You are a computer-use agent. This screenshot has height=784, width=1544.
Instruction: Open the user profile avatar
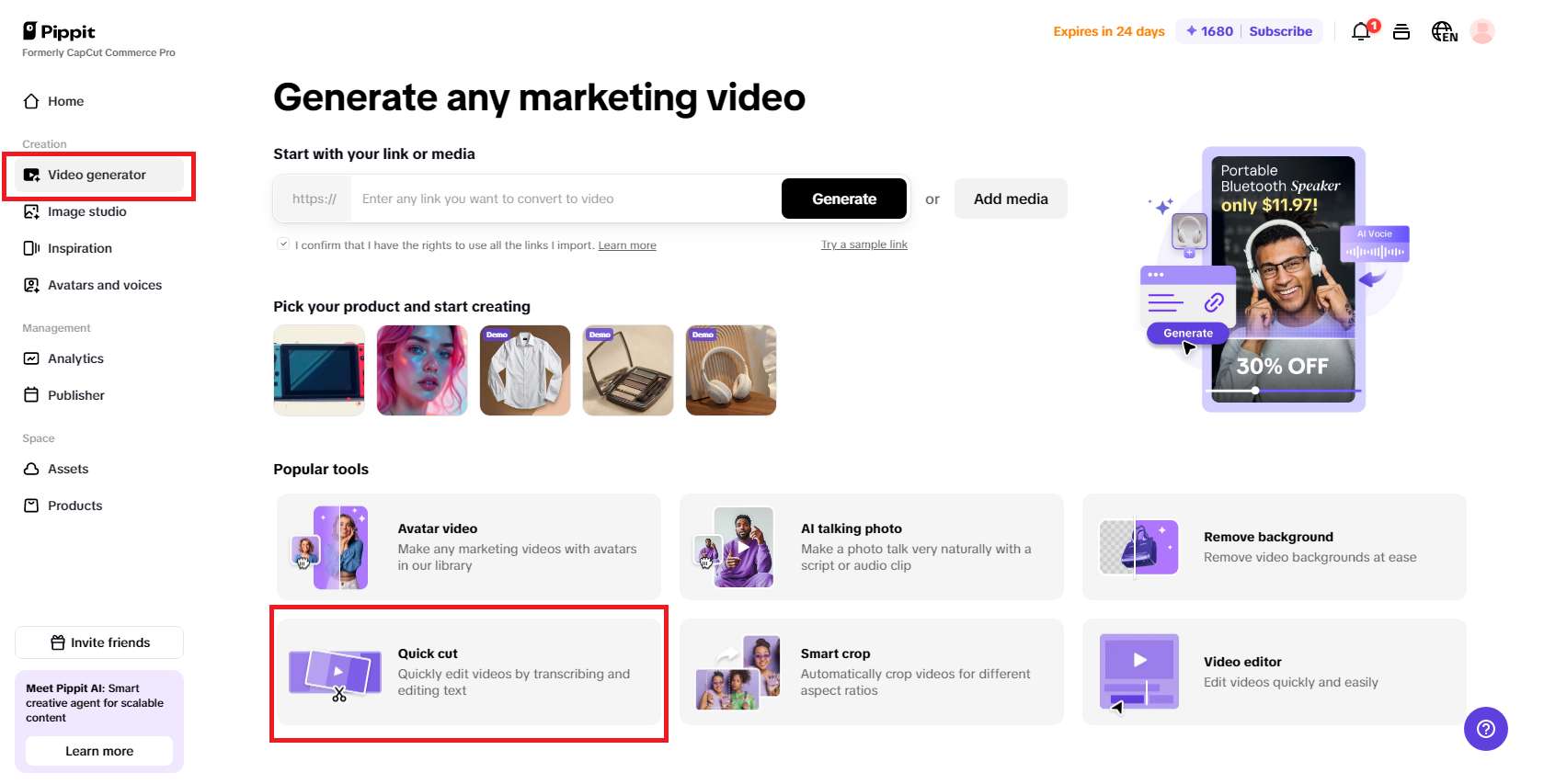click(1482, 32)
